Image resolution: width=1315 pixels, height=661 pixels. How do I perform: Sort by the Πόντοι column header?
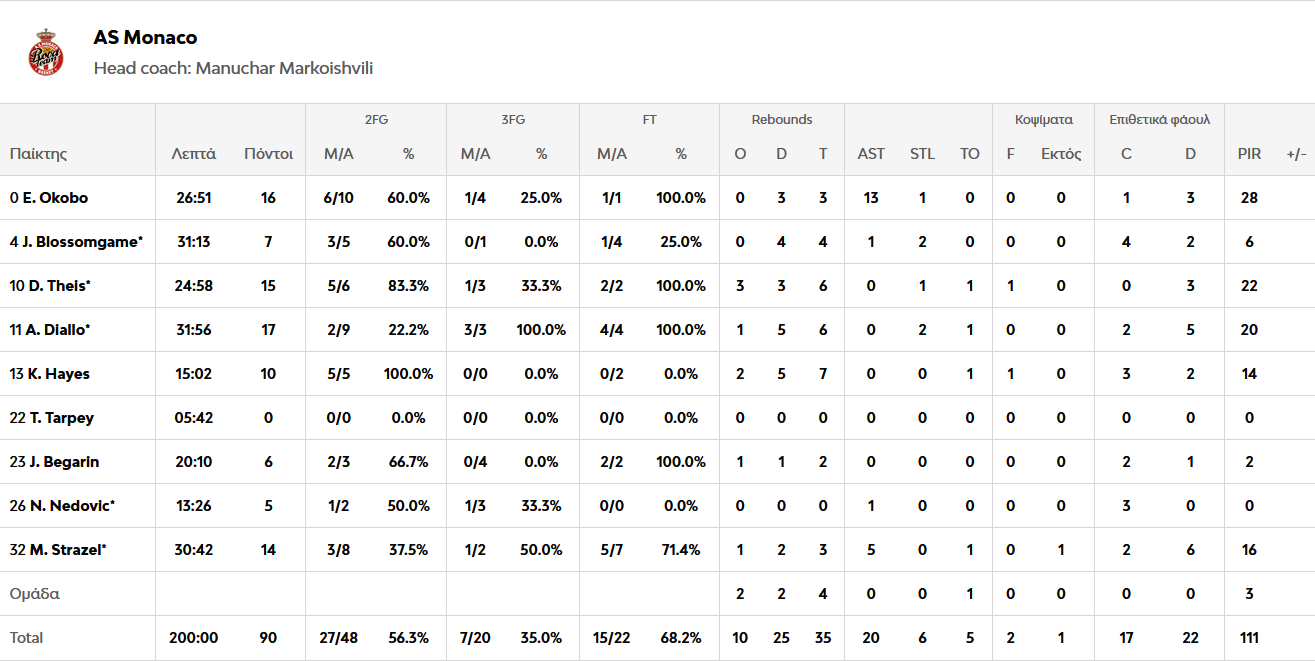click(268, 154)
